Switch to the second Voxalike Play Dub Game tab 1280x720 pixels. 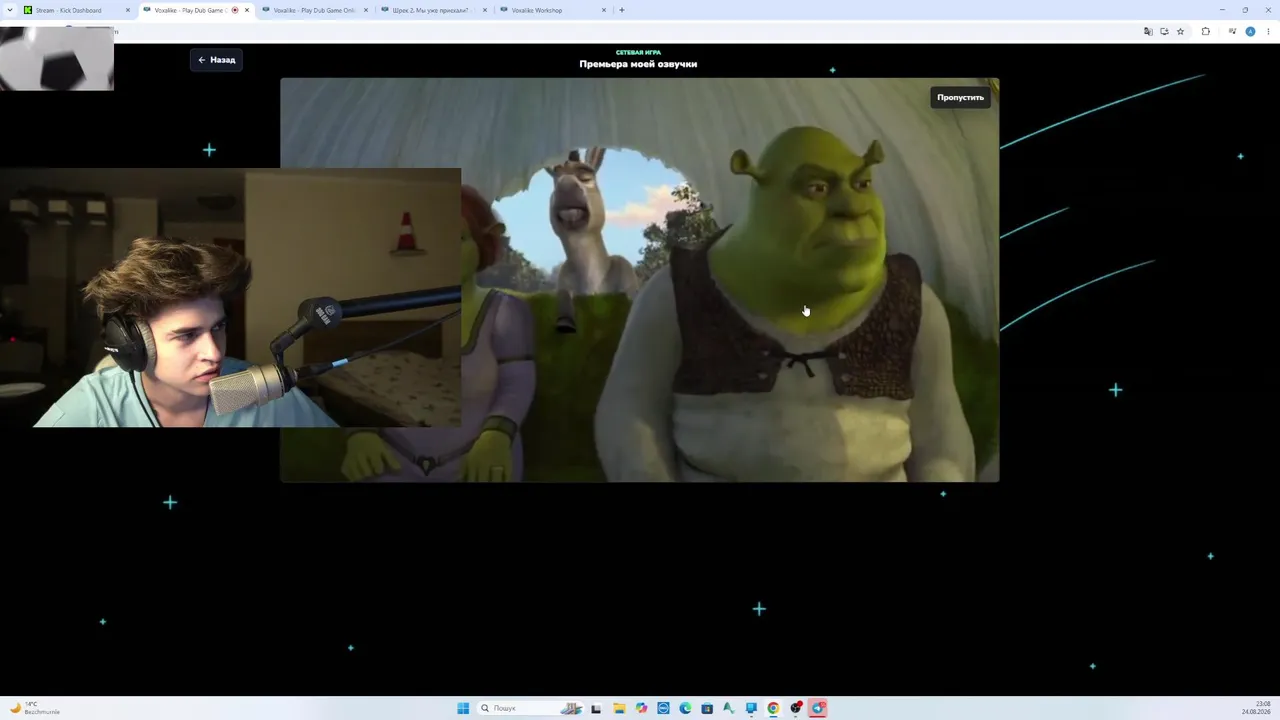pyautogui.click(x=315, y=10)
